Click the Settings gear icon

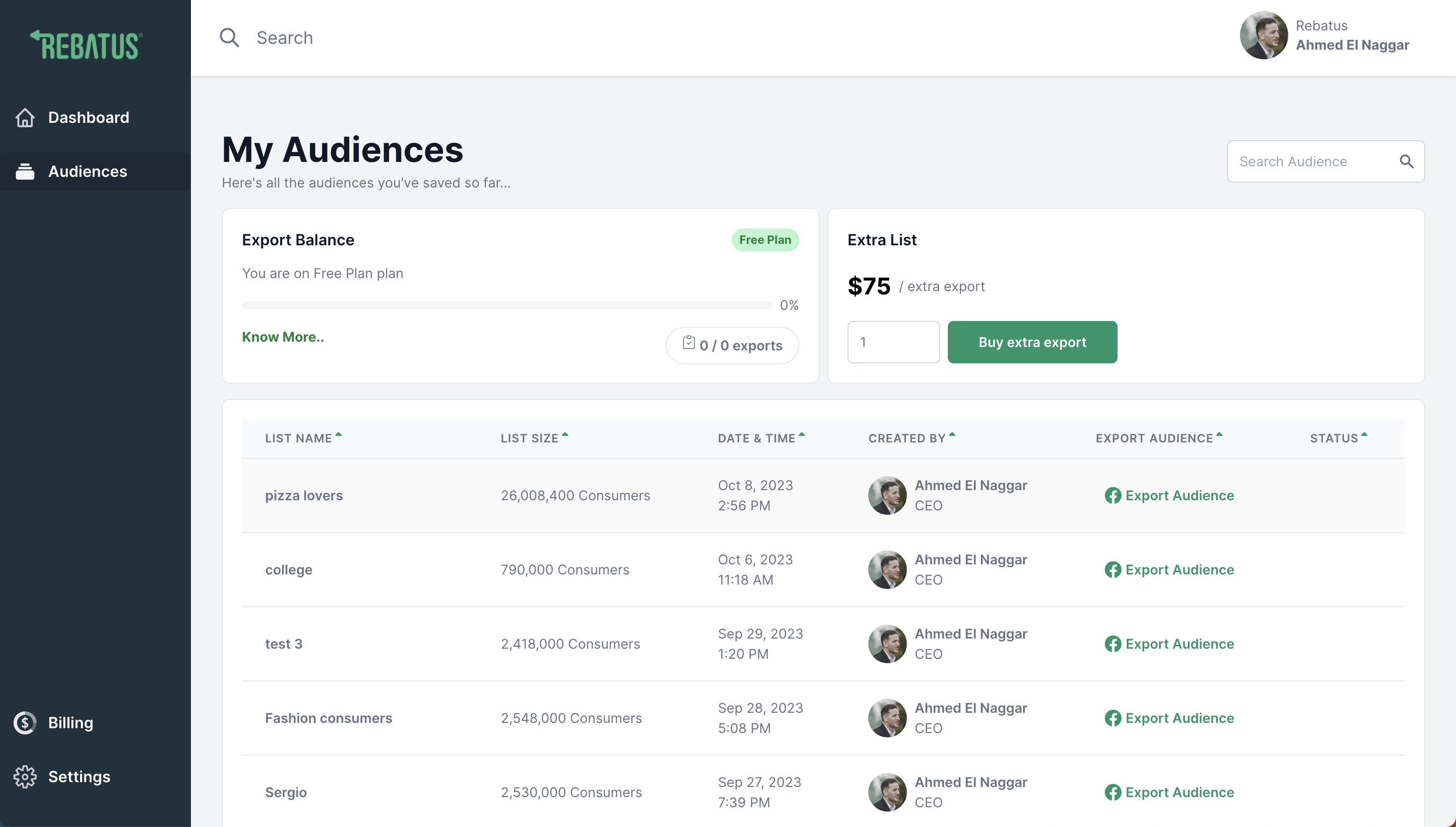click(25, 776)
